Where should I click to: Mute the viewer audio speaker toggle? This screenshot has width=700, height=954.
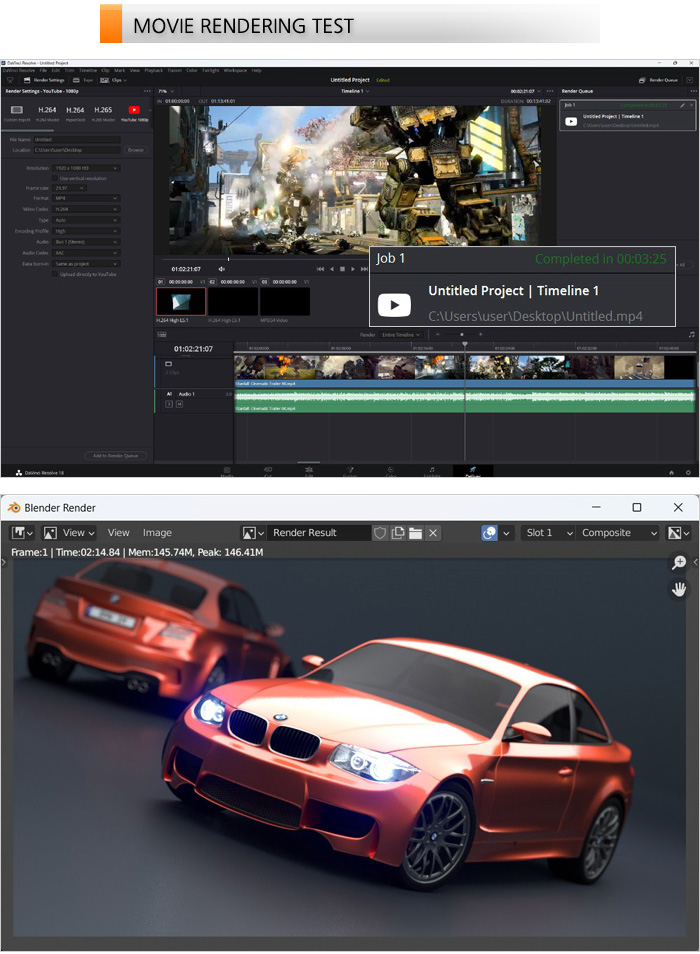221,268
